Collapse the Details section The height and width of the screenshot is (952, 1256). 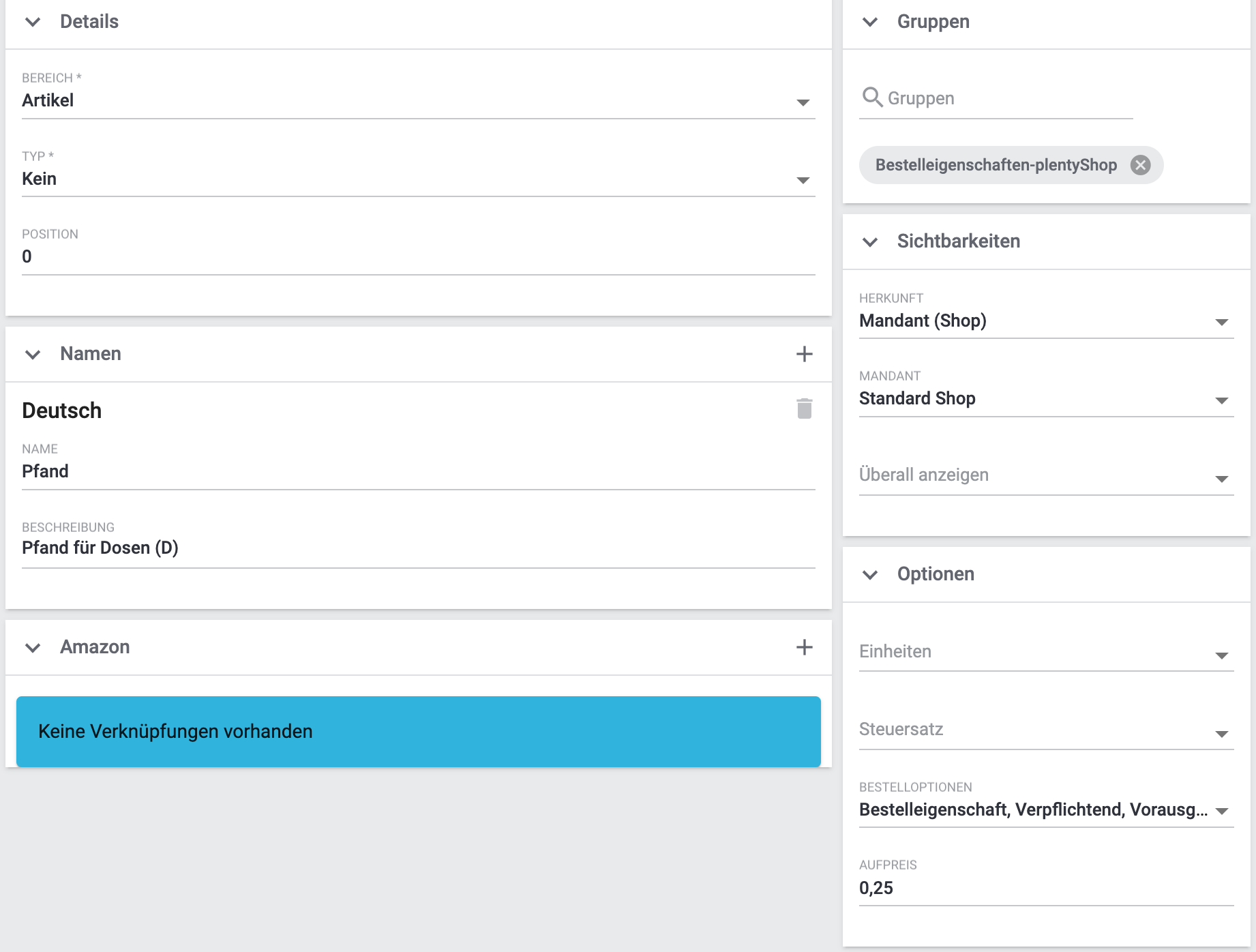point(33,22)
